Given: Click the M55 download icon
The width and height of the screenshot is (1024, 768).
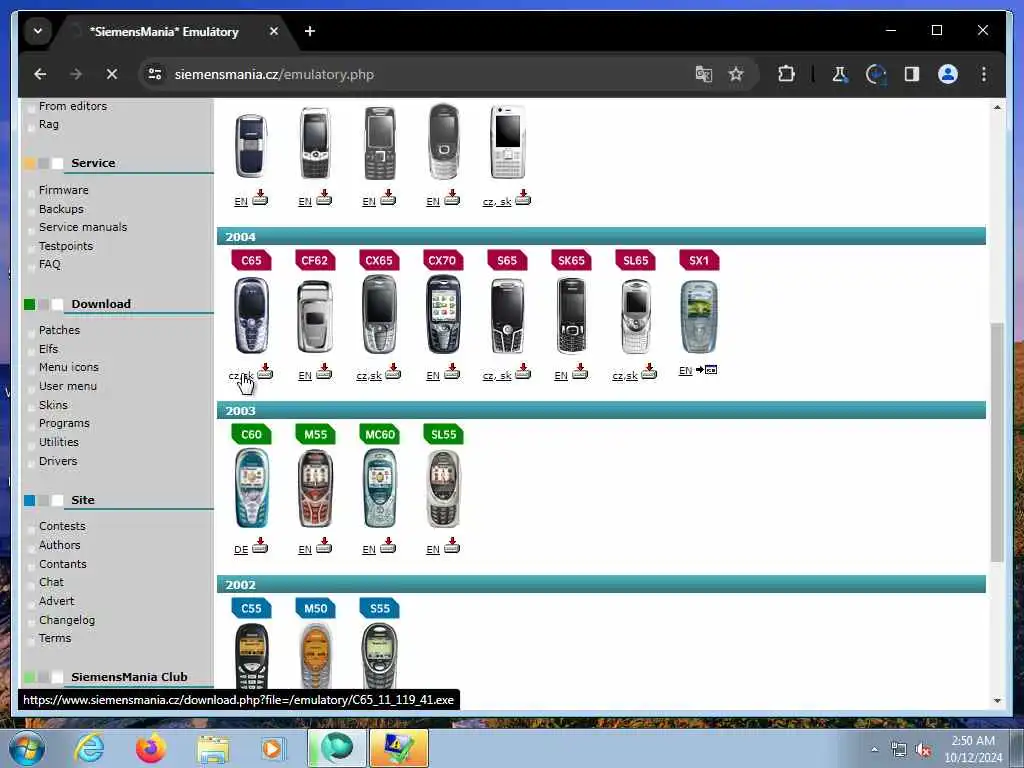Looking at the screenshot, I should coord(324,545).
